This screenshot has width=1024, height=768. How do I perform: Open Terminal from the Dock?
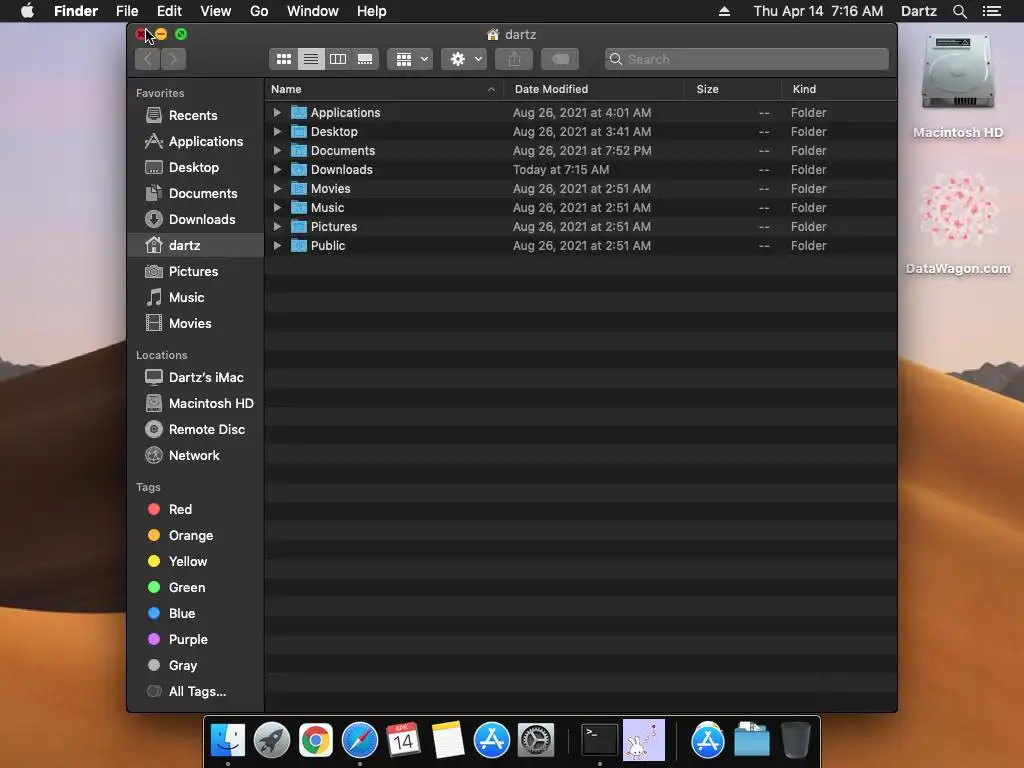[600, 740]
